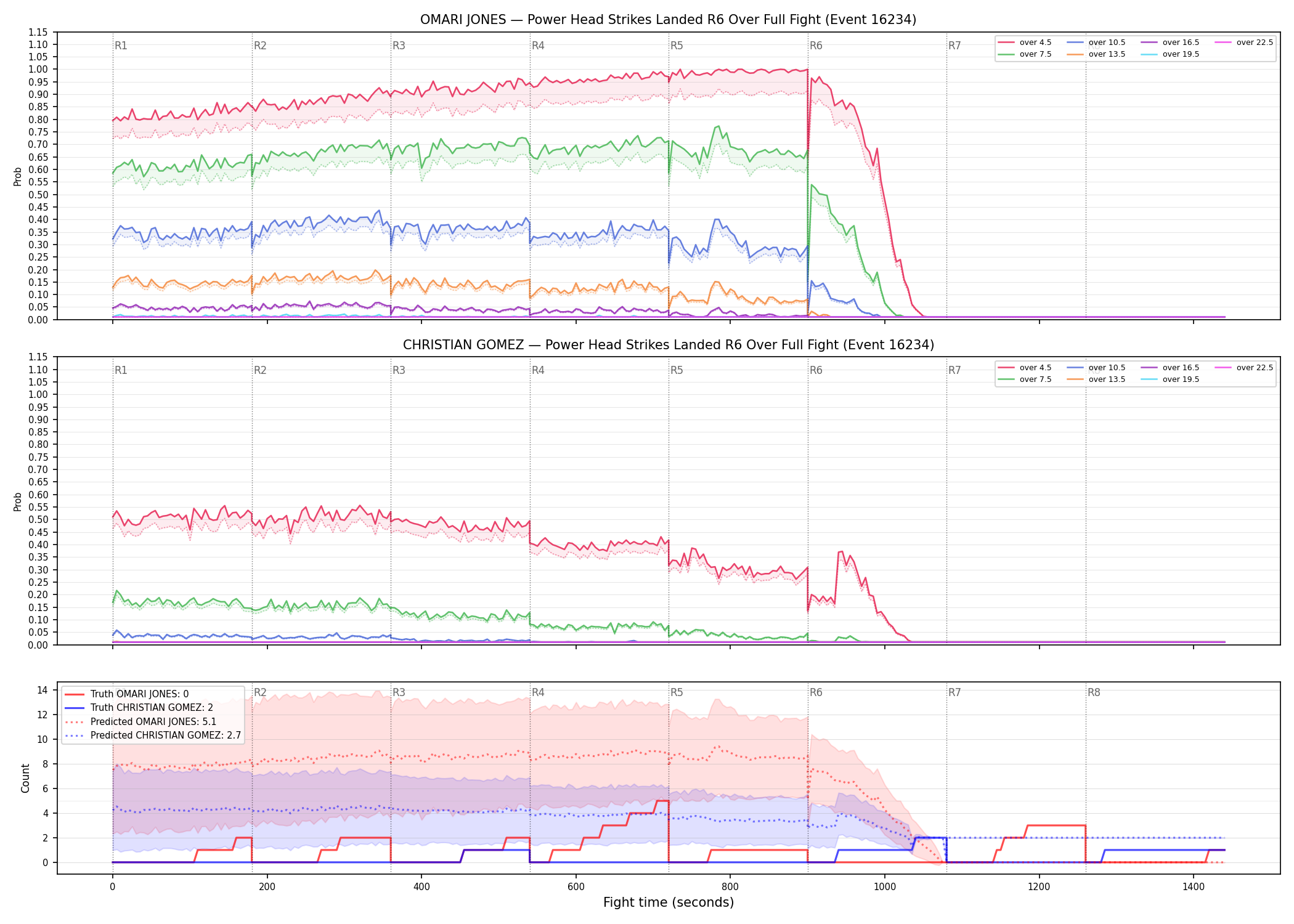Click the R1 round label in the Omari Jones chart
Viewport: 1294px width, 924px height.
(x=121, y=46)
